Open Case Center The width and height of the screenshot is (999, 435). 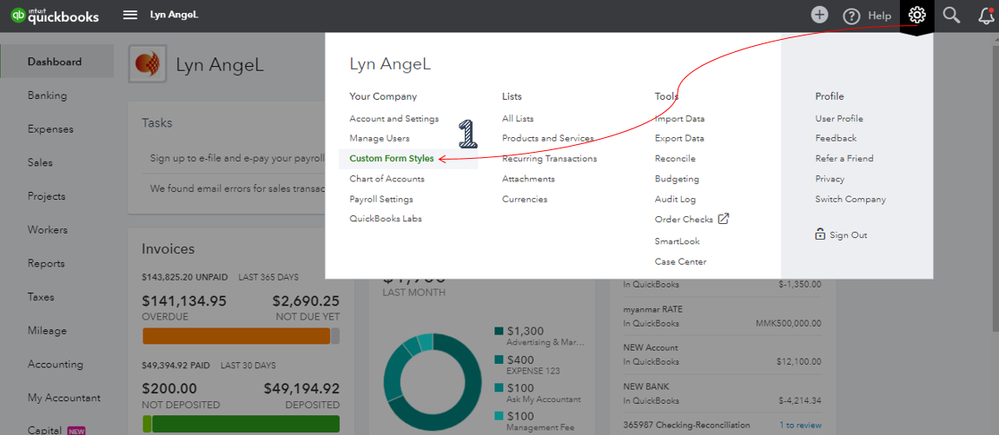(x=680, y=262)
